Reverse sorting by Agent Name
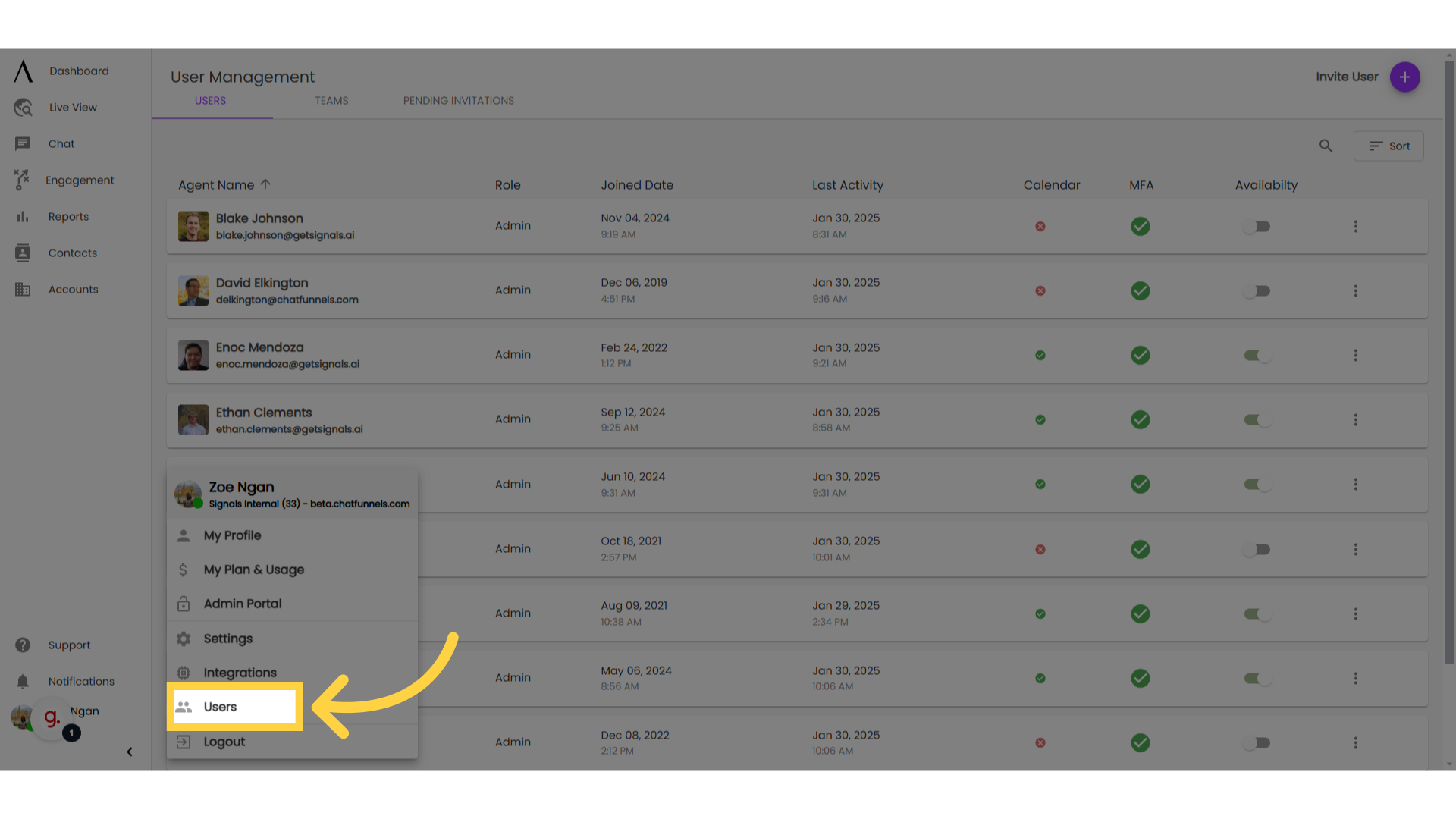Image resolution: width=1456 pixels, height=819 pixels. 265,184
